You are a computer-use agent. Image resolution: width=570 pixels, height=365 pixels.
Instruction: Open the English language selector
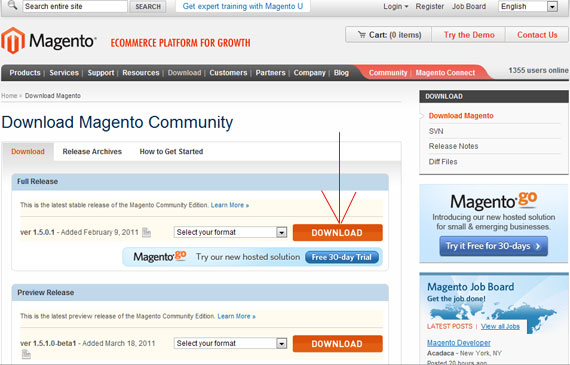pyautogui.click(x=528, y=6)
